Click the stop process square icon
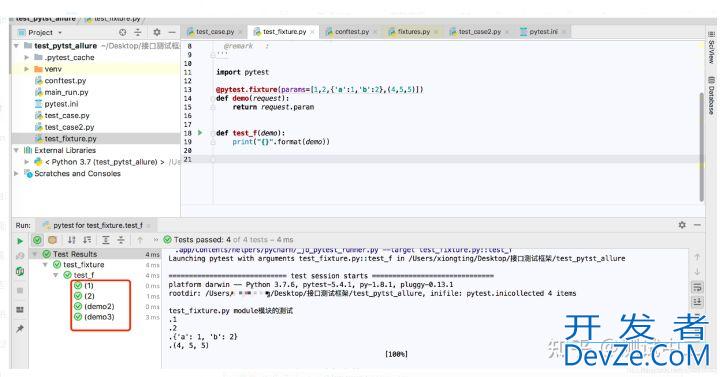This screenshot has width=720, height=377. pyautogui.click(x=20, y=290)
